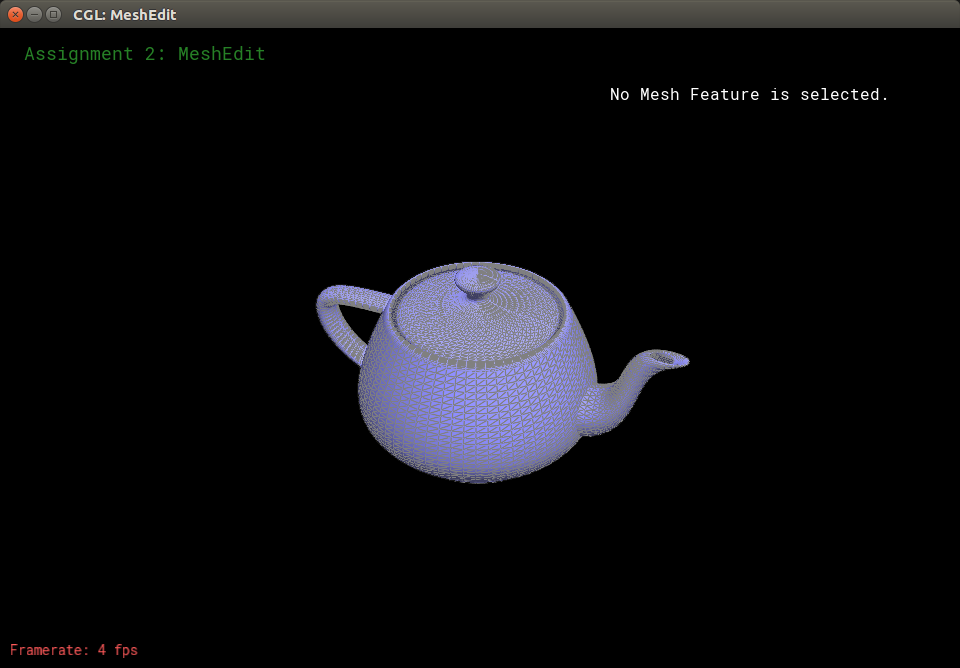The width and height of the screenshot is (960, 668).
Task: Close the CGL: MeshEdit window
Action: [15, 14]
